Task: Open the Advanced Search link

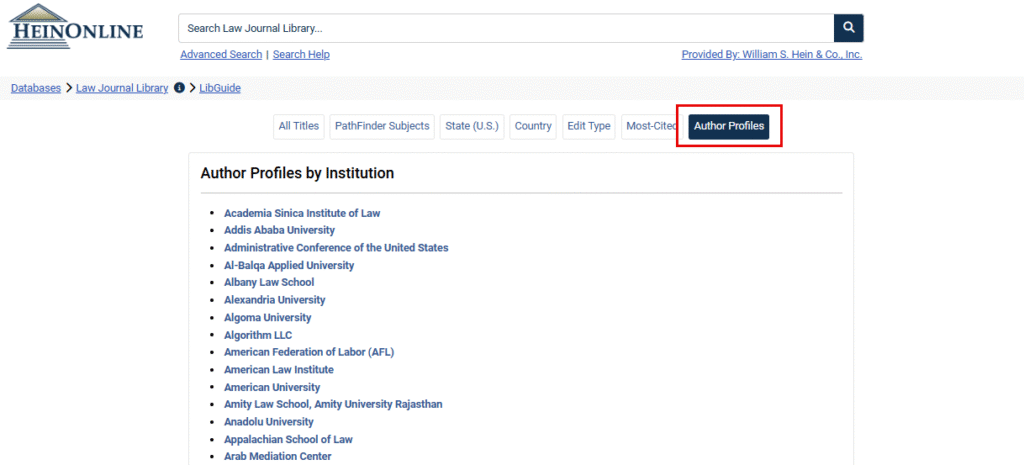Action: click(221, 55)
